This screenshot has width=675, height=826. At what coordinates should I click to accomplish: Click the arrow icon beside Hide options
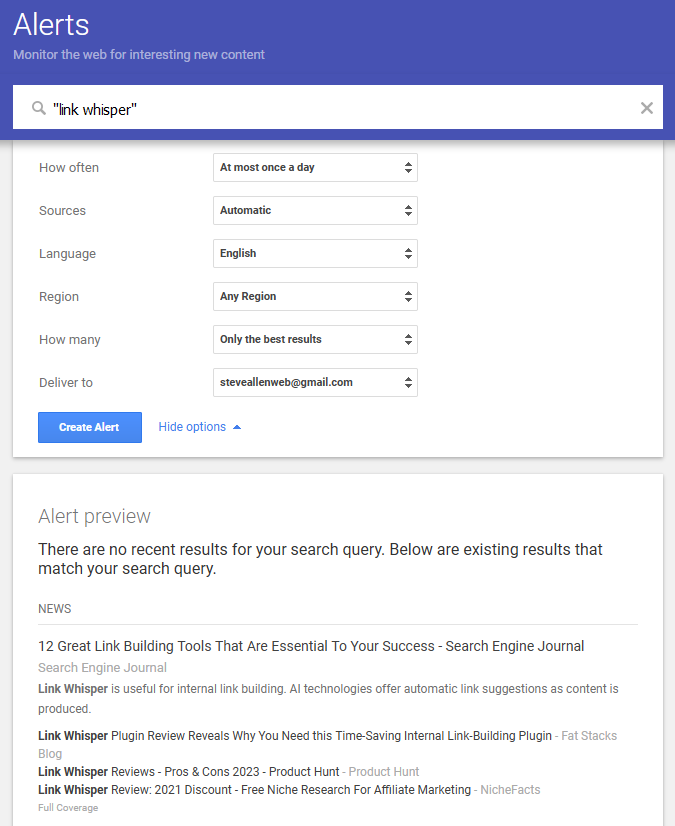pyautogui.click(x=237, y=427)
